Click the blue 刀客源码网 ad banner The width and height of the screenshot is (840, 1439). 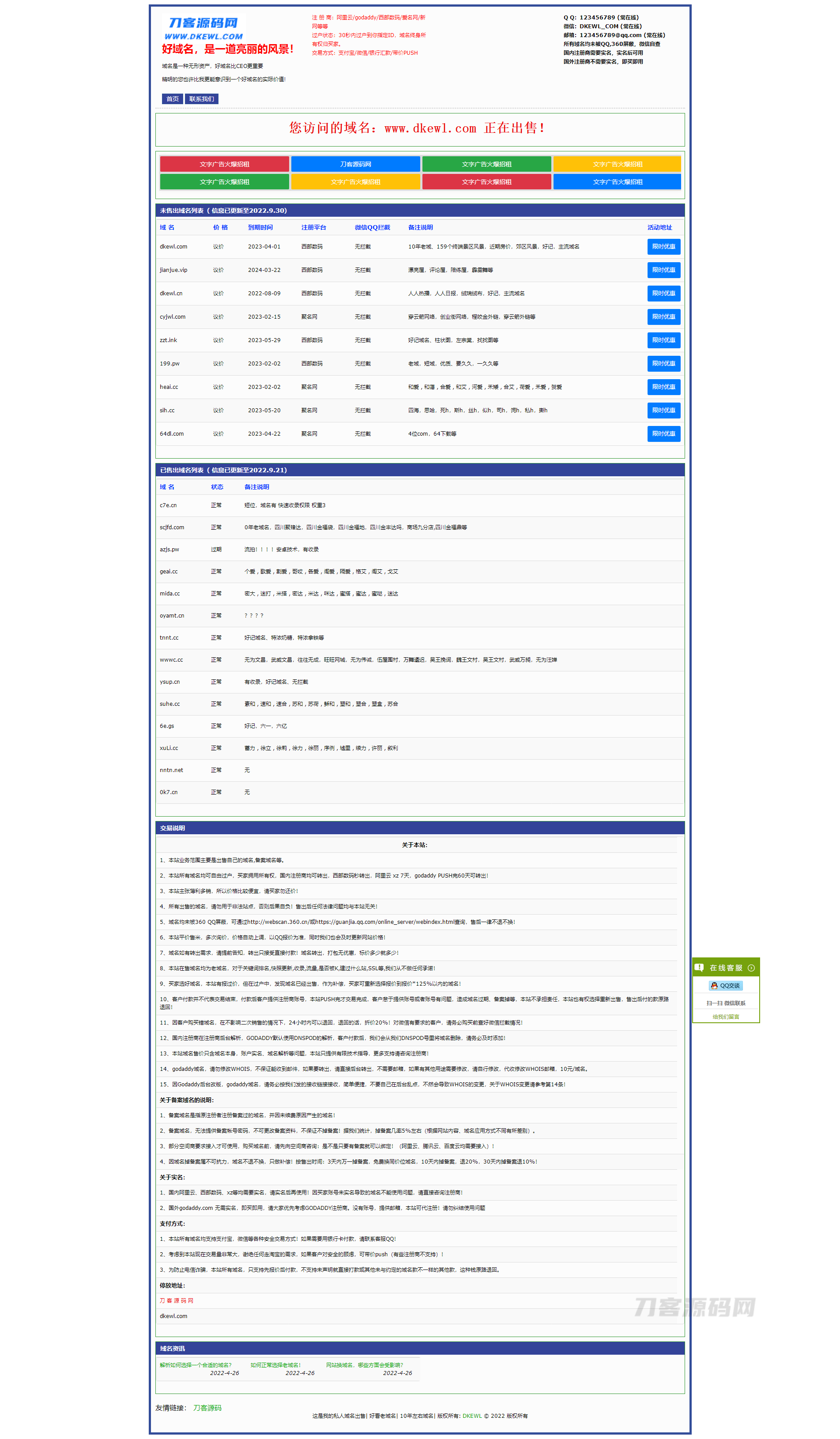355,164
